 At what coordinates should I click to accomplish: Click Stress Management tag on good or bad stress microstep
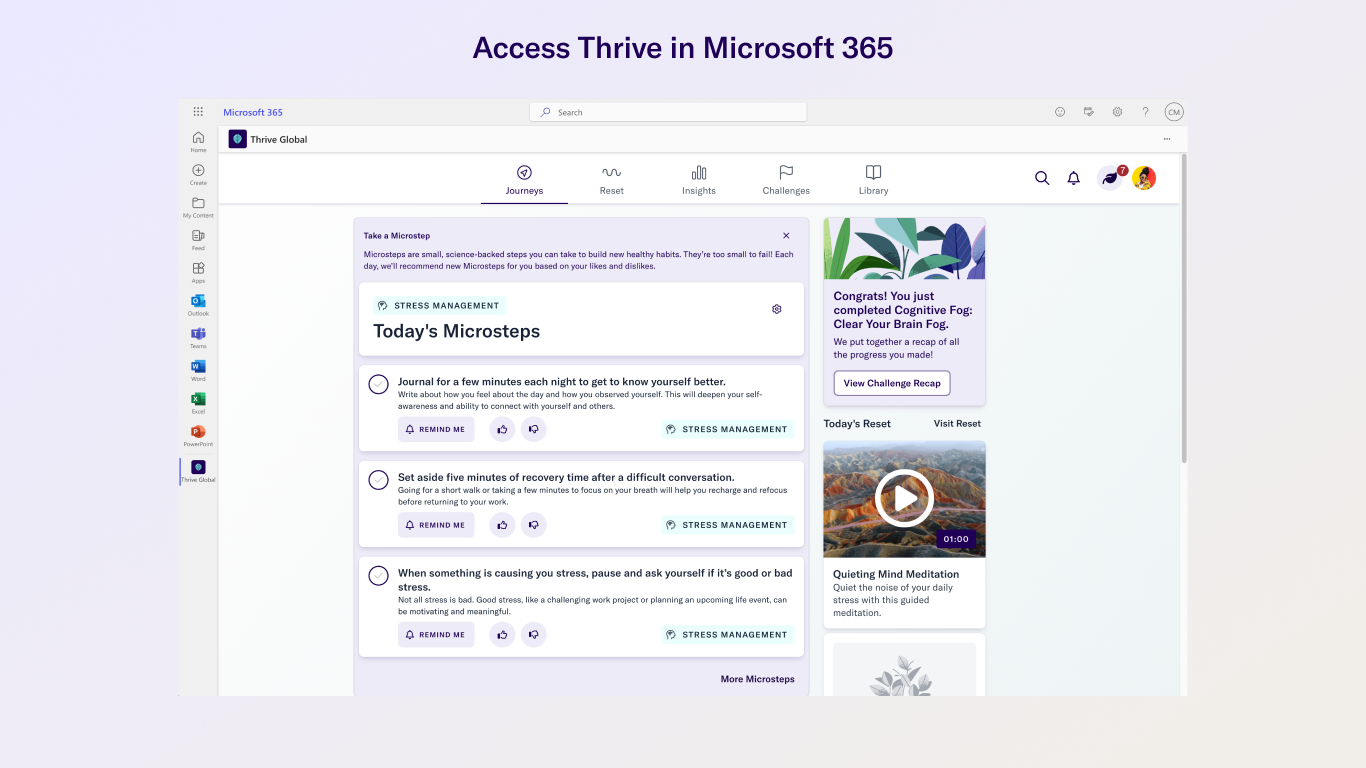(x=727, y=635)
